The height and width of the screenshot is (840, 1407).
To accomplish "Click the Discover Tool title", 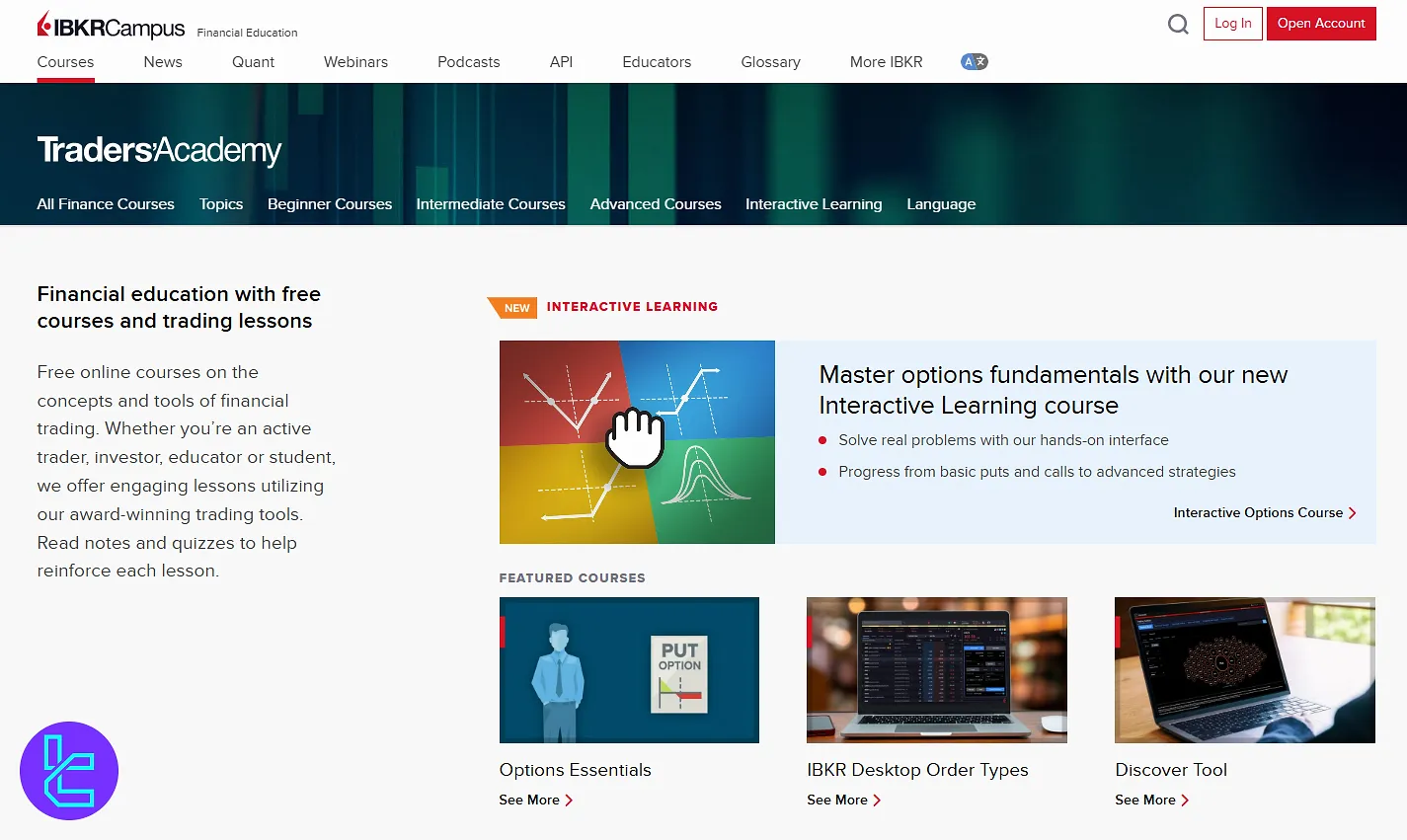I will pos(1171,770).
